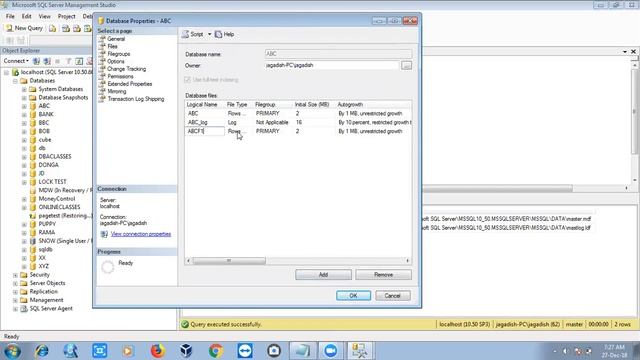640x360 pixels.
Task: Click the Remove file button
Action: 383,275
